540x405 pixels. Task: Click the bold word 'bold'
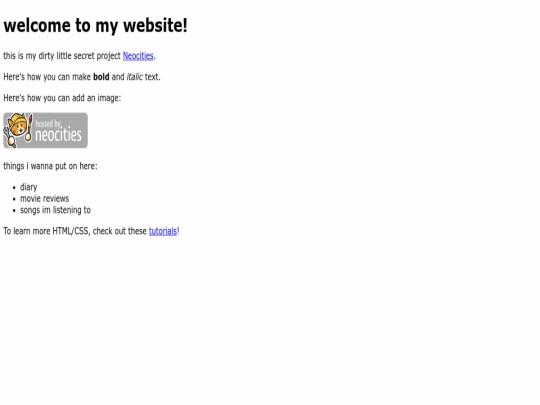(x=101, y=77)
